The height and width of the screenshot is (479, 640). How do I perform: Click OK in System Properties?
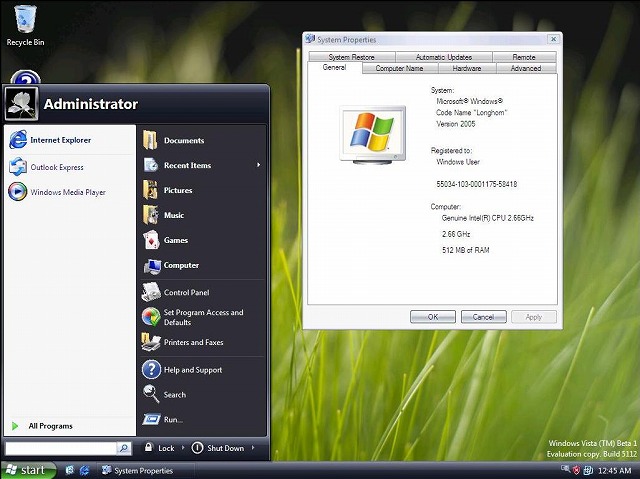[x=432, y=317]
